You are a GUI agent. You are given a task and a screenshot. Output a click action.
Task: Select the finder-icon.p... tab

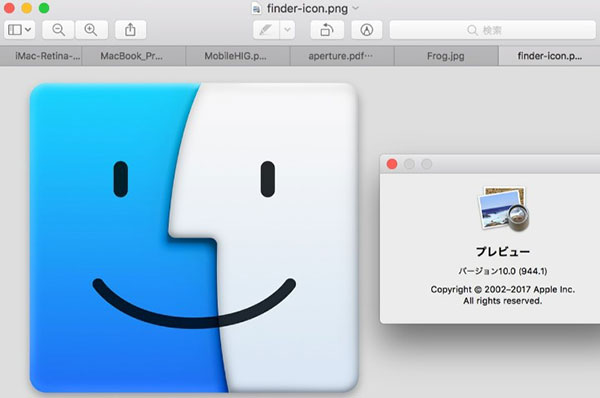coord(549,56)
